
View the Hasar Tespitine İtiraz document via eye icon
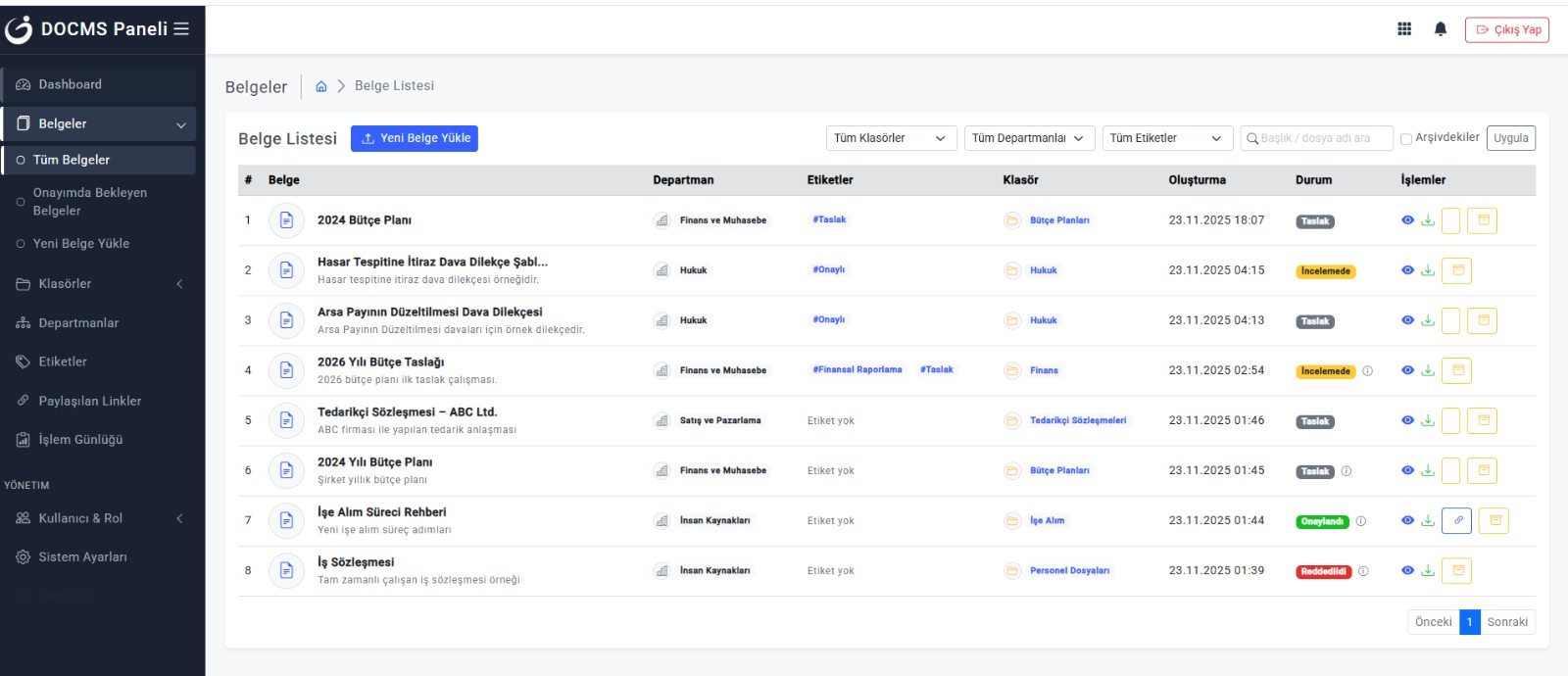point(1407,270)
